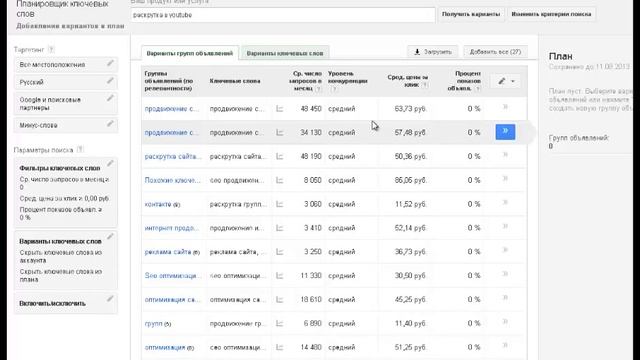Viewport: 640px width, 360px height.
Task: Open Похожие ключе ad group link
Action: click(172, 180)
